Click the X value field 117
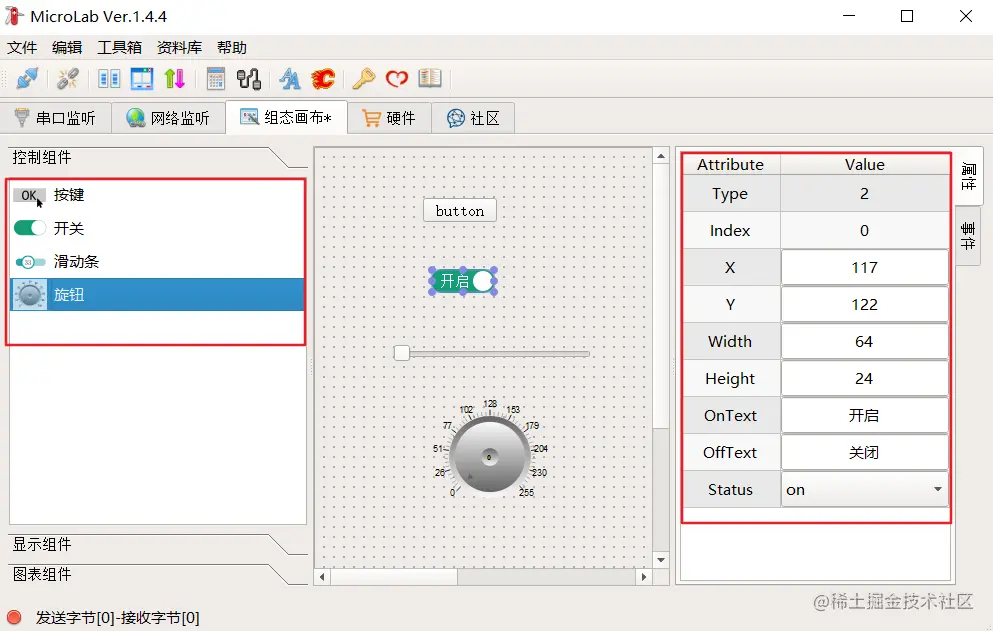The image size is (993, 631). tap(864, 267)
